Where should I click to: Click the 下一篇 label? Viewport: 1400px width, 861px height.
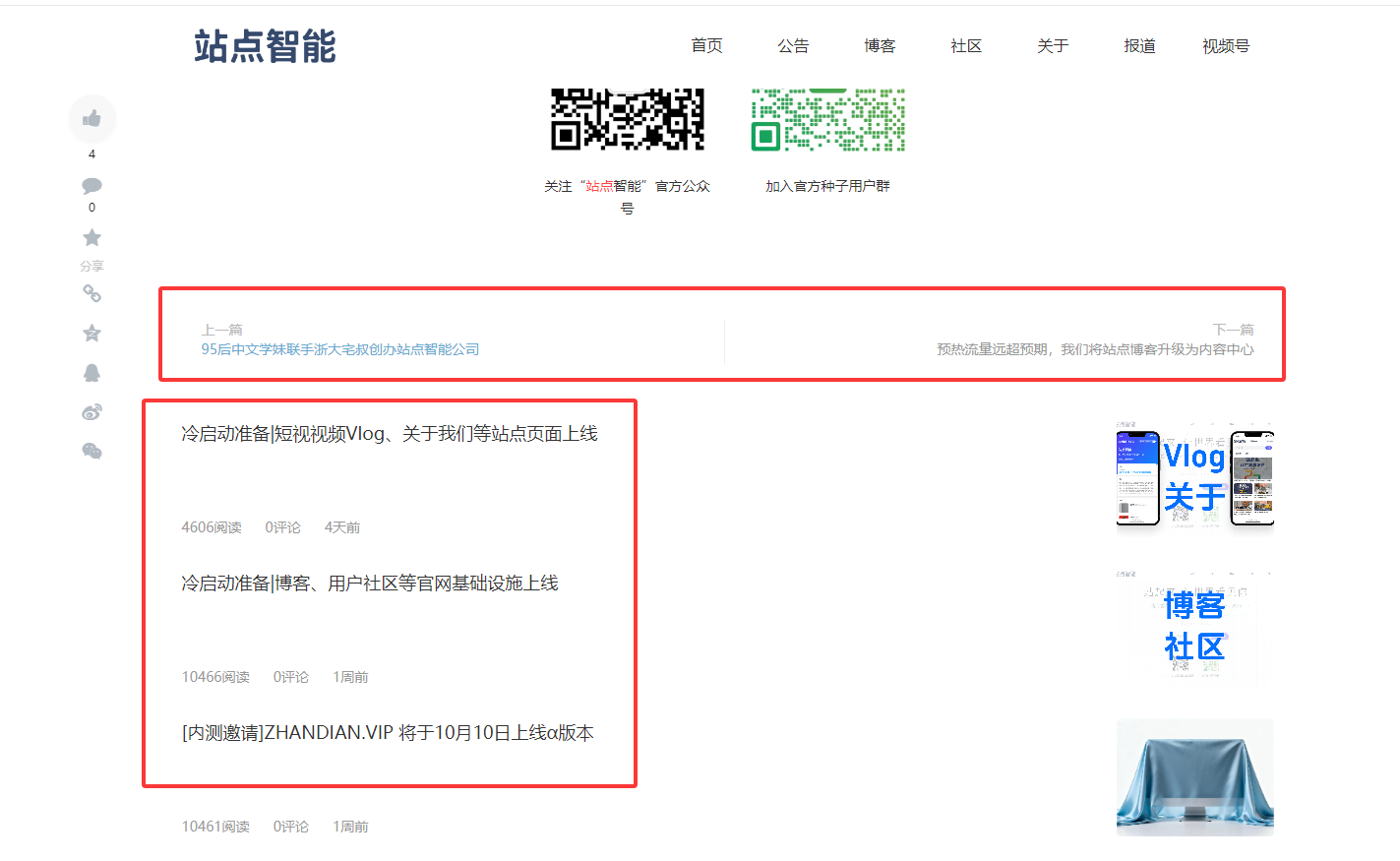[x=1234, y=330]
